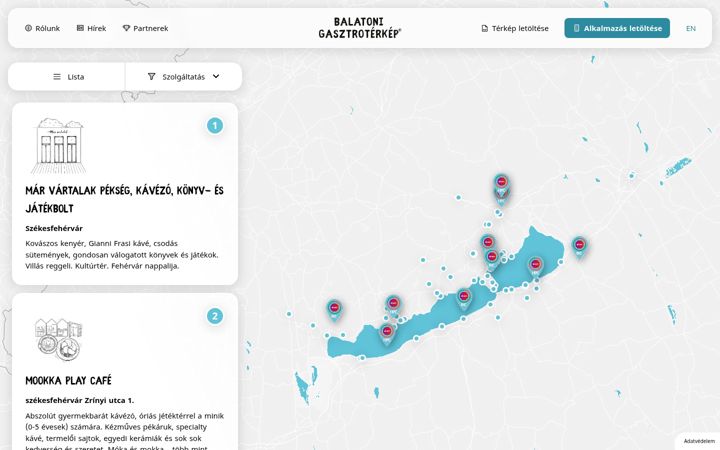Click the info icon beside Rólunk
The height and width of the screenshot is (450, 720).
click(x=28, y=28)
